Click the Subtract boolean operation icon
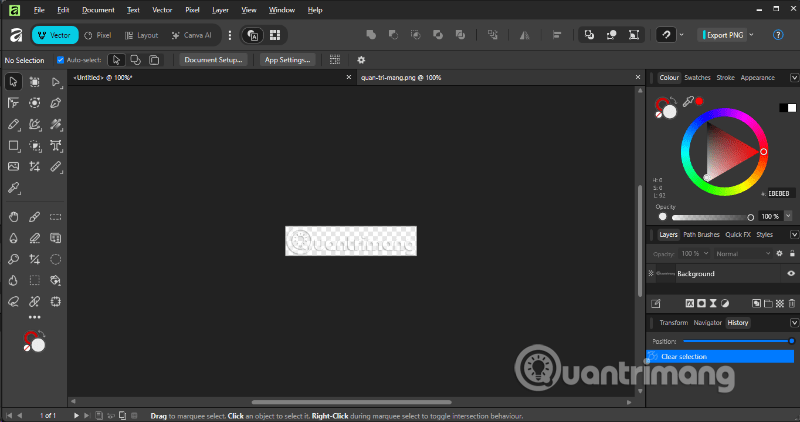Viewport: 800px width, 422px height. 393,35
